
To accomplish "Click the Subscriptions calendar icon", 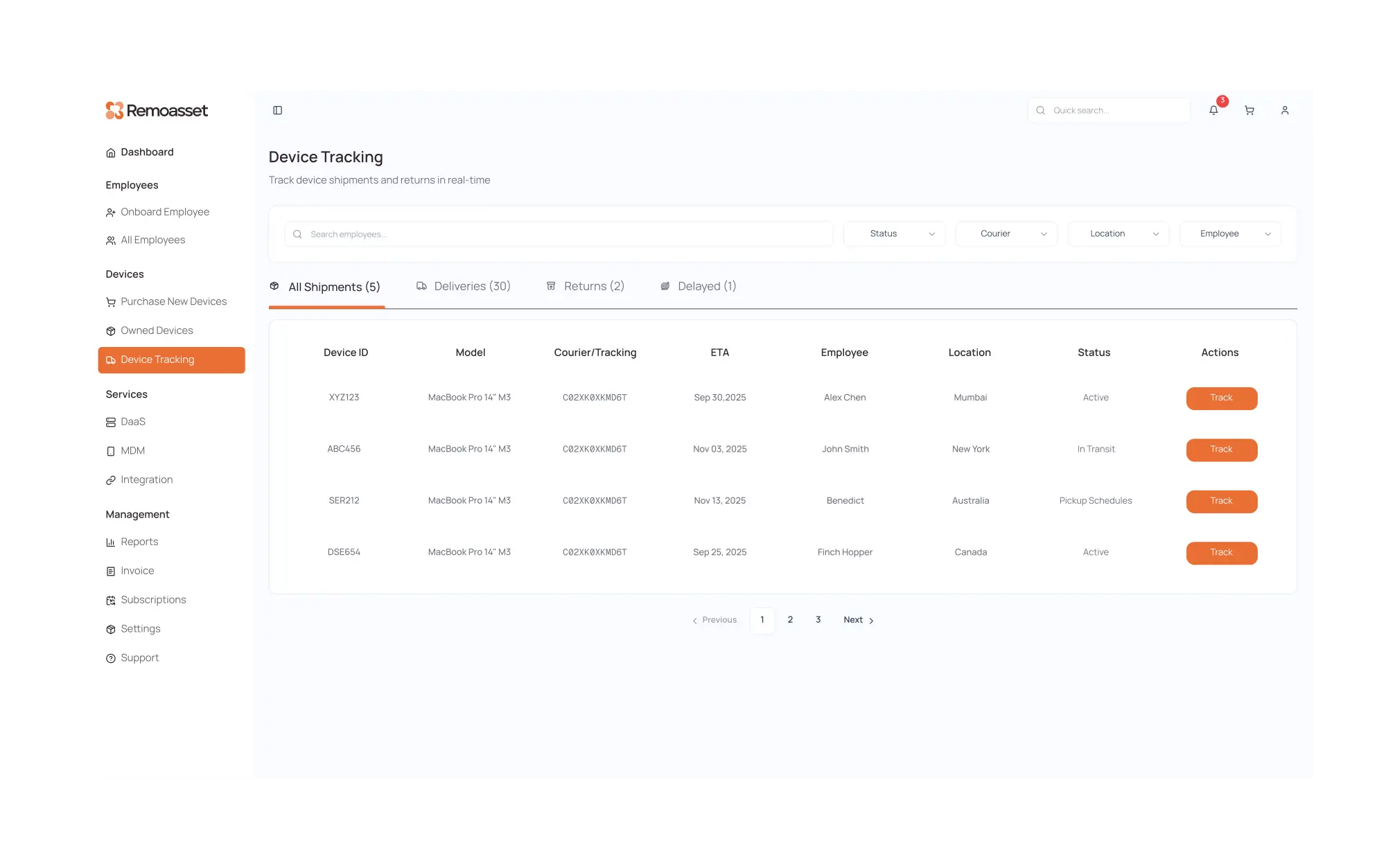I will click(111, 601).
